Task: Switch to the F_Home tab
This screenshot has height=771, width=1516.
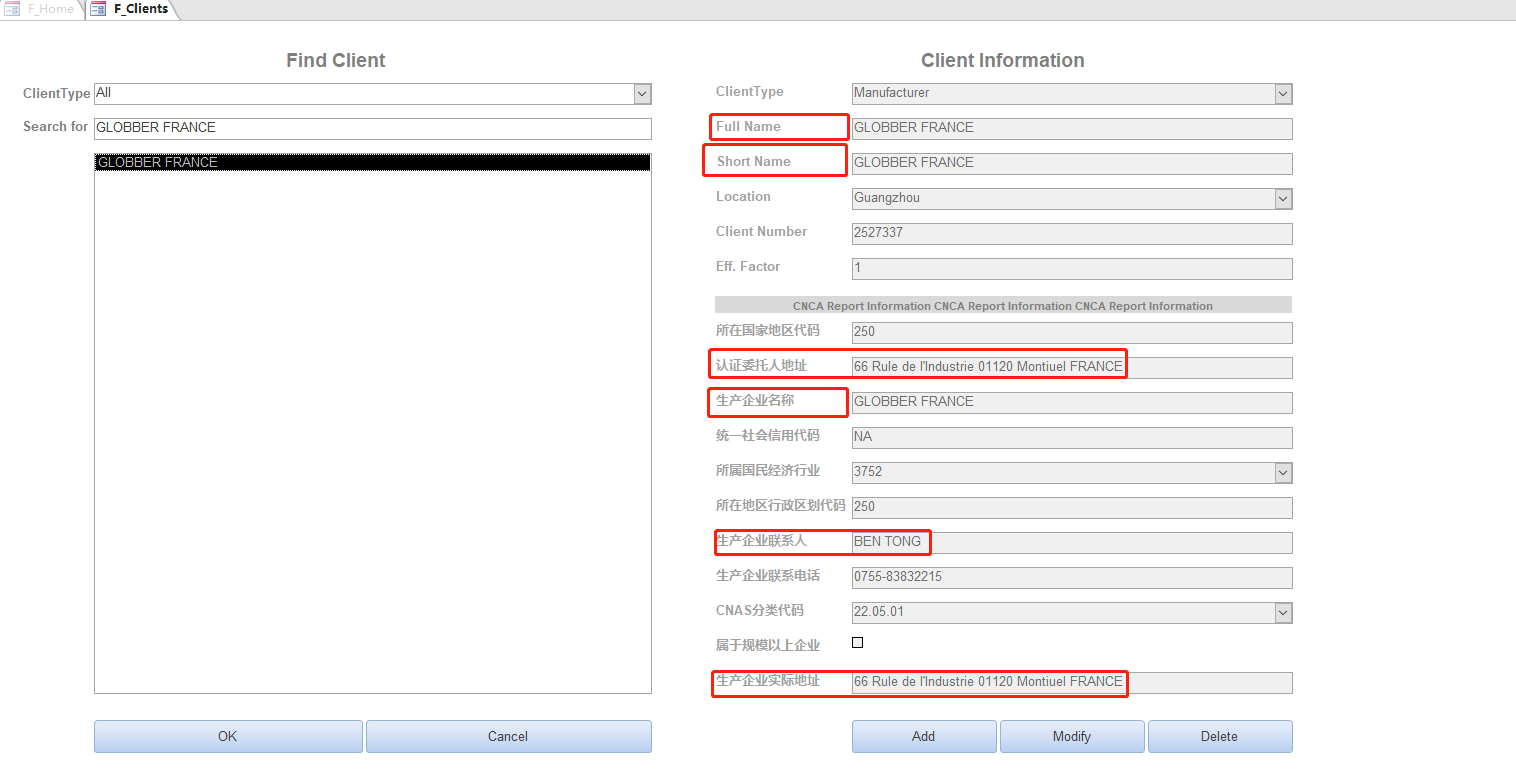Action: [x=50, y=9]
